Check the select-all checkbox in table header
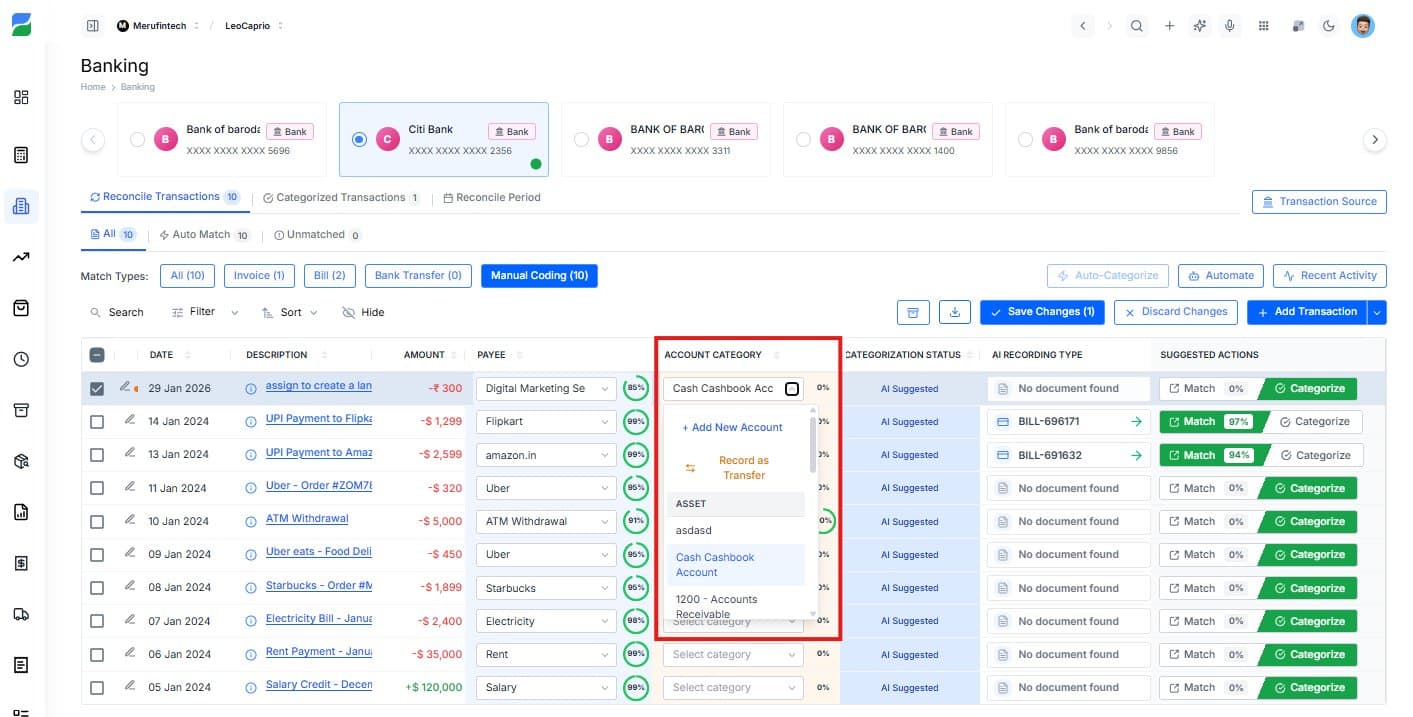The height and width of the screenshot is (717, 1413). point(97,354)
